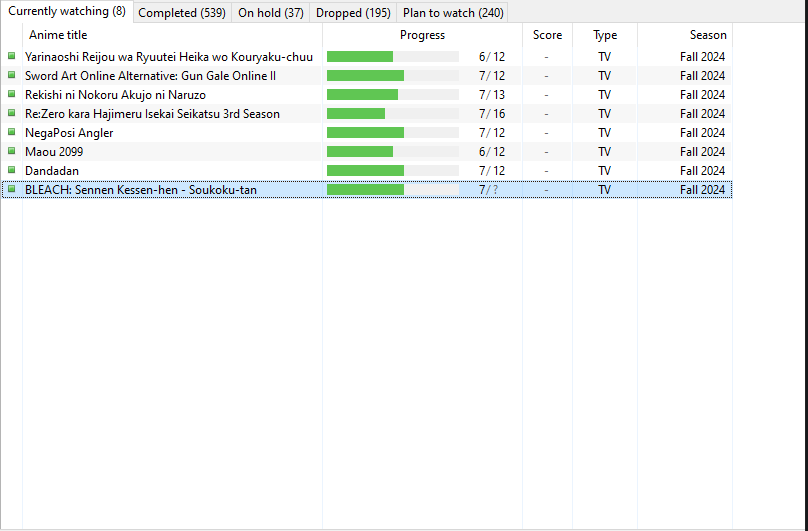
Task: Click the green status icon beside Dandadan
Action: pos(11,171)
